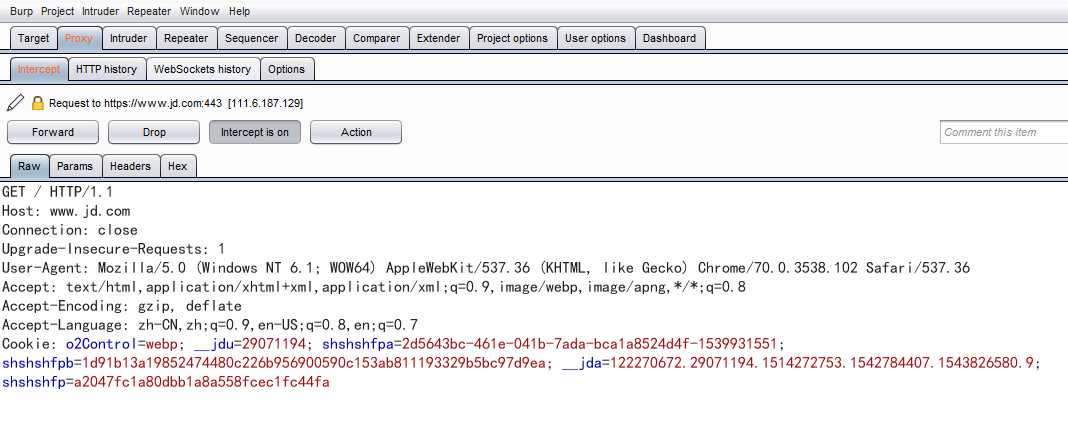
Task: Switch to the Hex view tab
Action: (x=178, y=166)
